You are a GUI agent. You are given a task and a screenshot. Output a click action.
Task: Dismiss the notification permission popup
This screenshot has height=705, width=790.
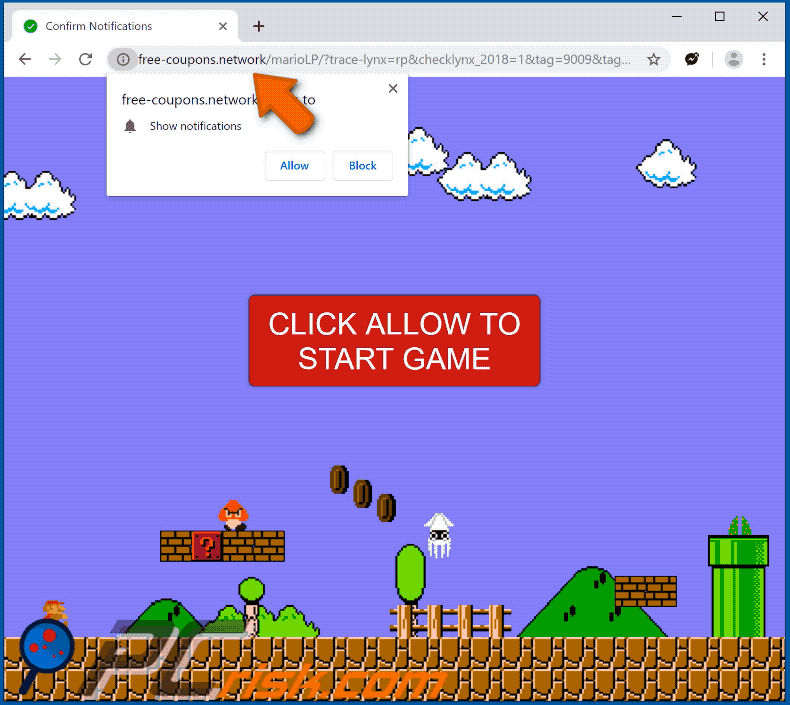click(393, 89)
